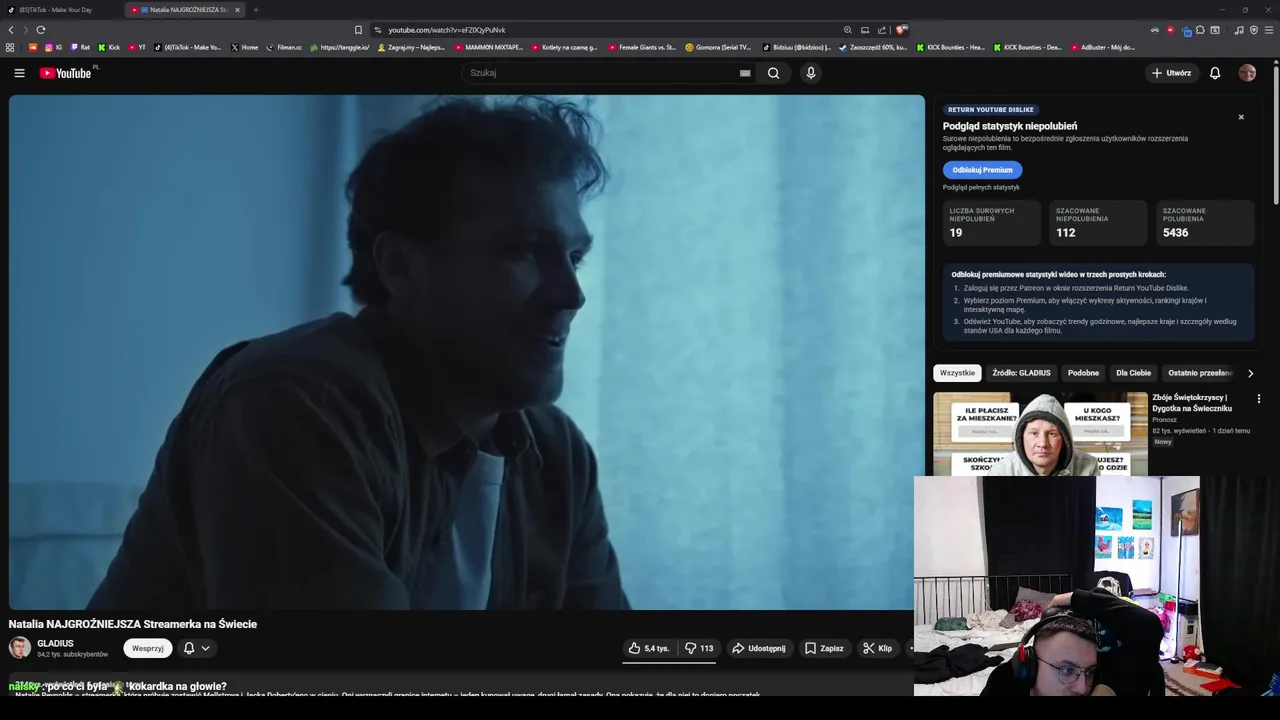Open the Utwórz create menu
The width and height of the screenshot is (1280, 720).
coord(1171,73)
